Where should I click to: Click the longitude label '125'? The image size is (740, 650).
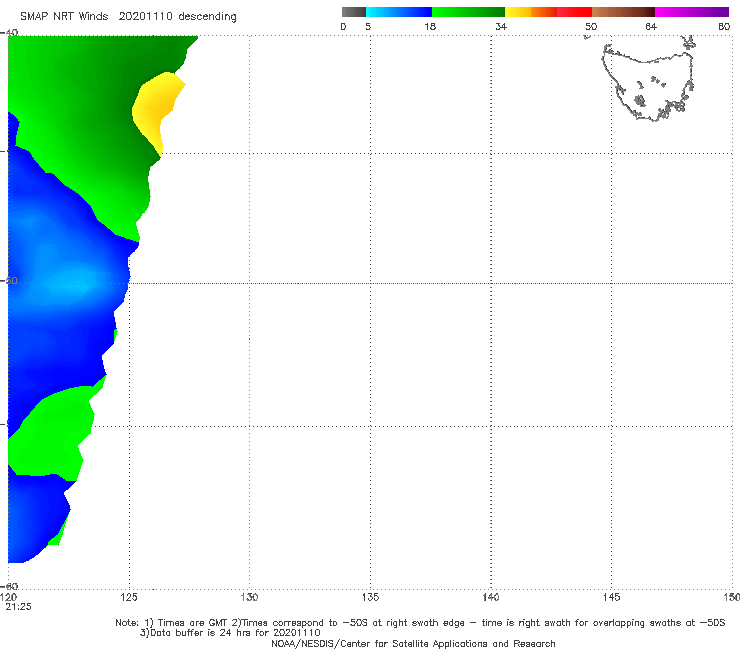click(129, 597)
